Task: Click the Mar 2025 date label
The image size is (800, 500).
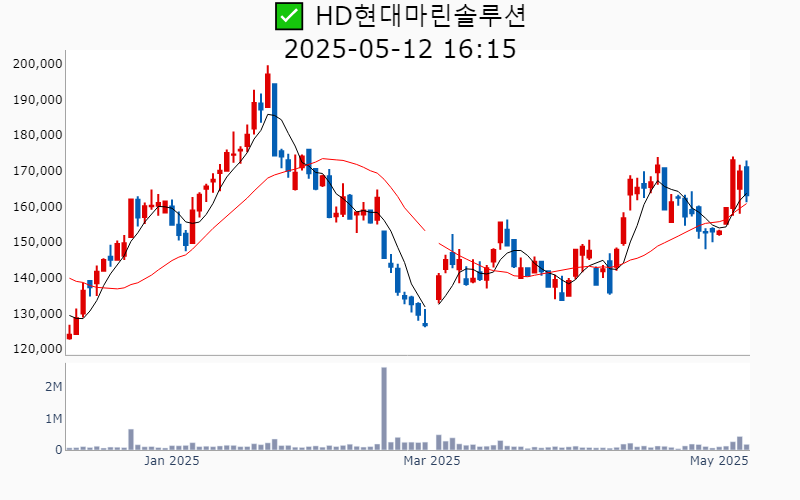Action: pos(432,461)
